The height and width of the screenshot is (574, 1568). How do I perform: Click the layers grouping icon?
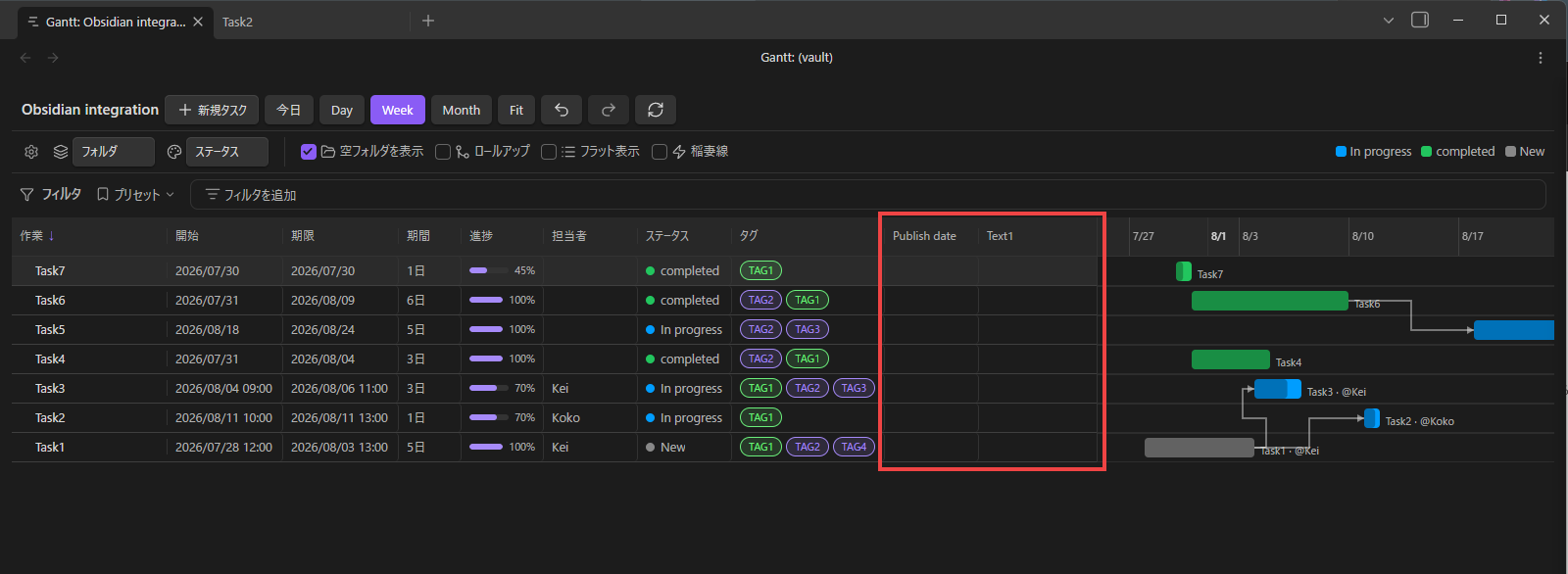[61, 152]
